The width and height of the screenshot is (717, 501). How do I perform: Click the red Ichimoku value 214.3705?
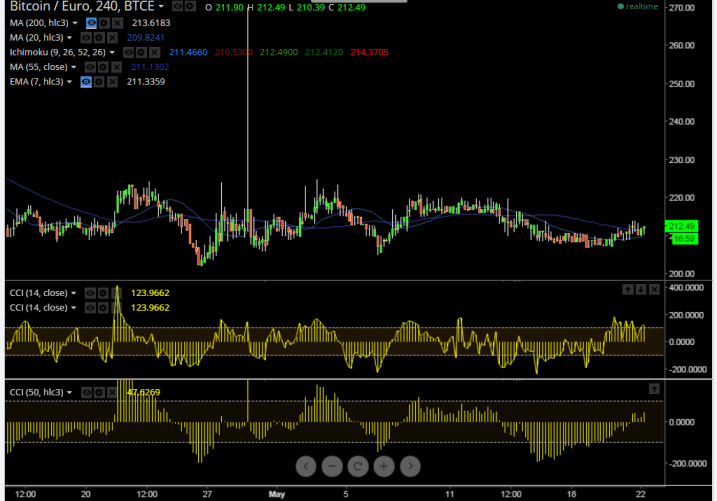tap(369, 52)
